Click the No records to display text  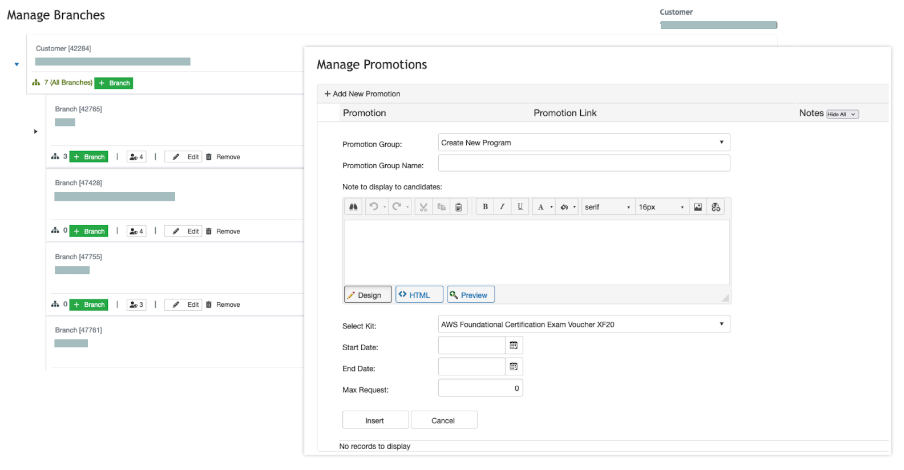click(x=375, y=446)
